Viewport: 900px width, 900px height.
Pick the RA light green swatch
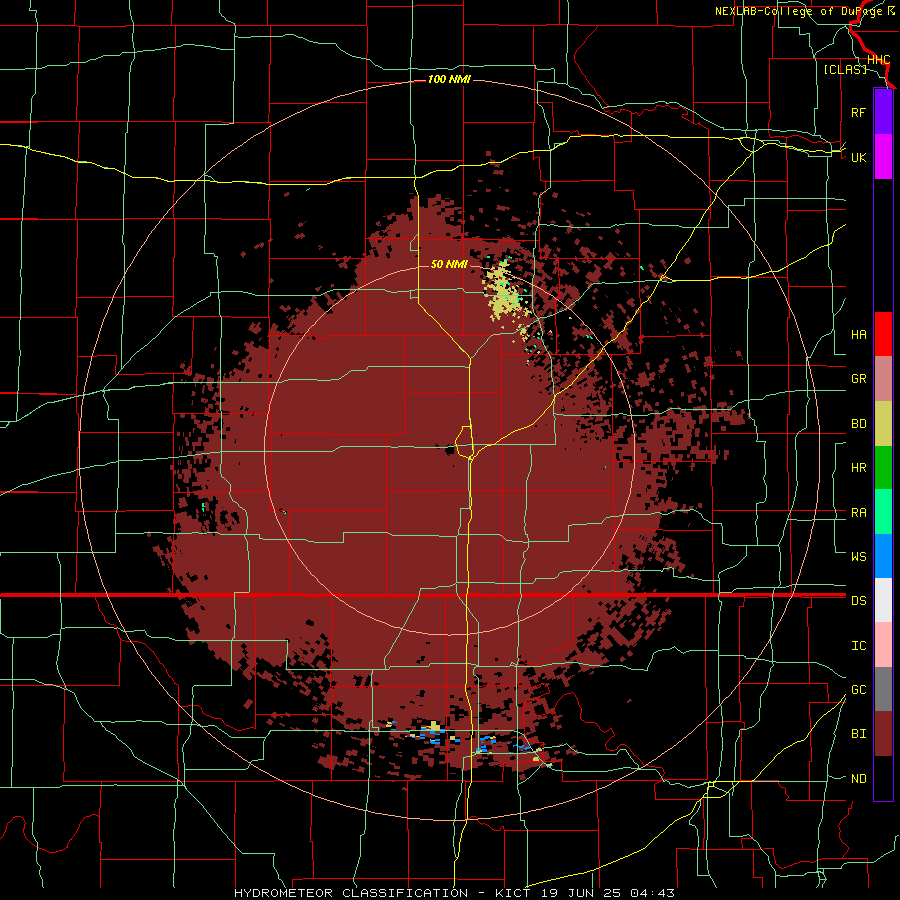pos(883,512)
